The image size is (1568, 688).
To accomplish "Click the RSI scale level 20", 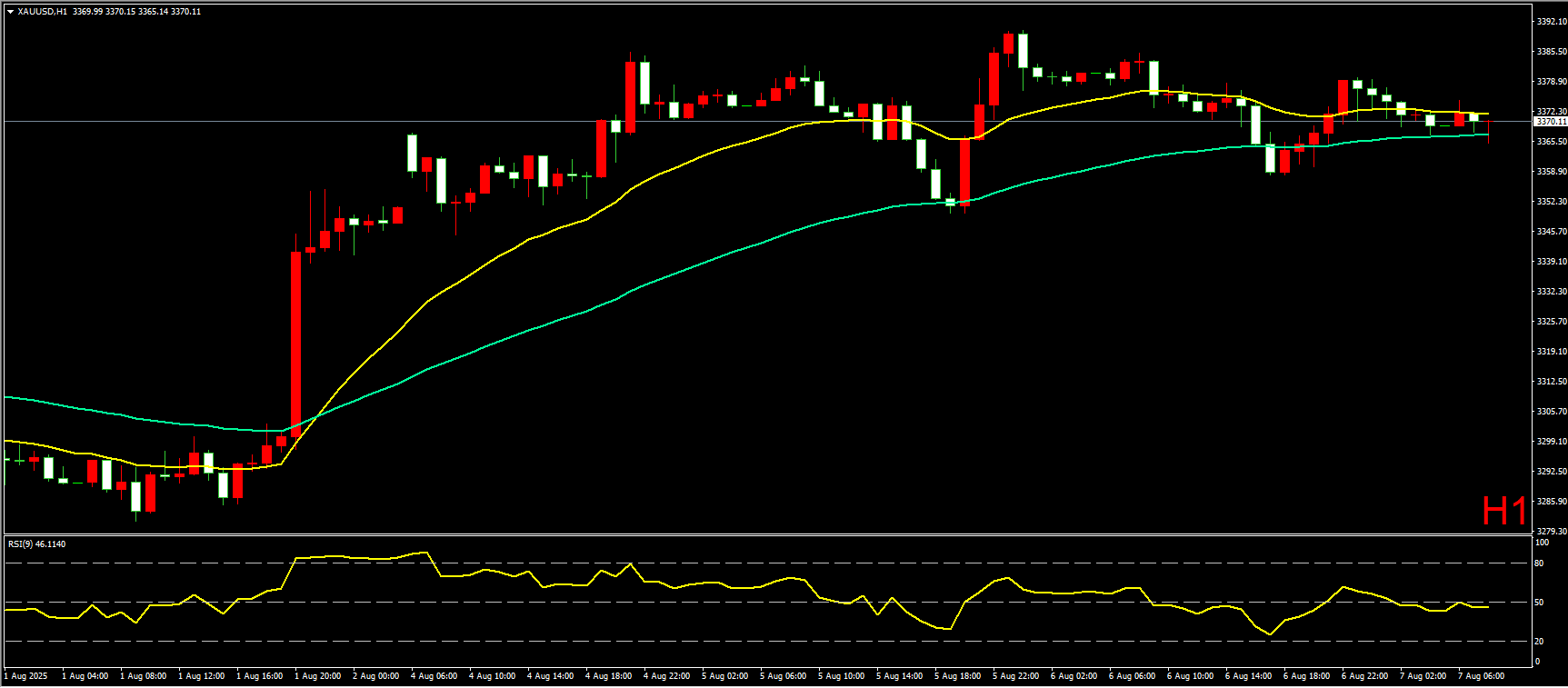I will click(1540, 642).
